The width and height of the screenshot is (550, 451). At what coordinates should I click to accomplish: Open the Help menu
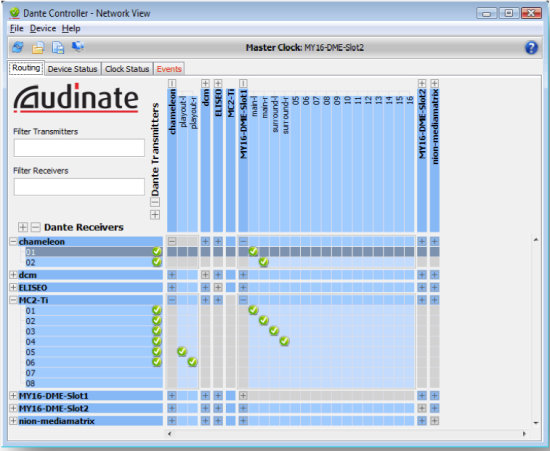(71, 28)
